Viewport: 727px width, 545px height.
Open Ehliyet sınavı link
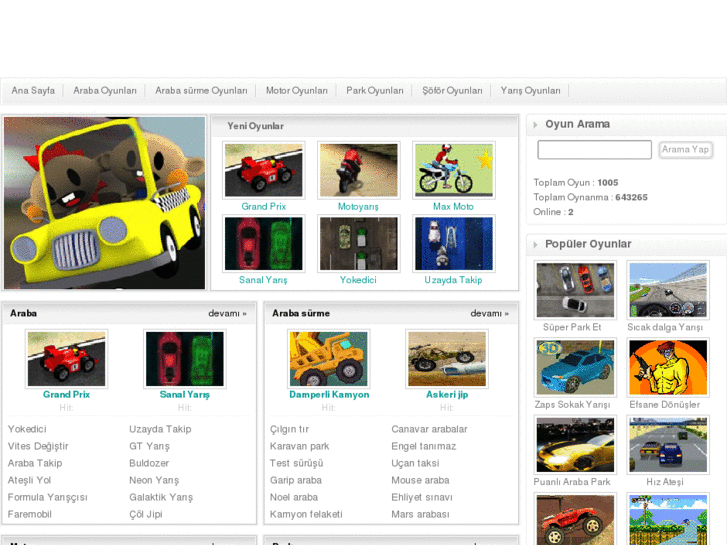click(x=422, y=497)
